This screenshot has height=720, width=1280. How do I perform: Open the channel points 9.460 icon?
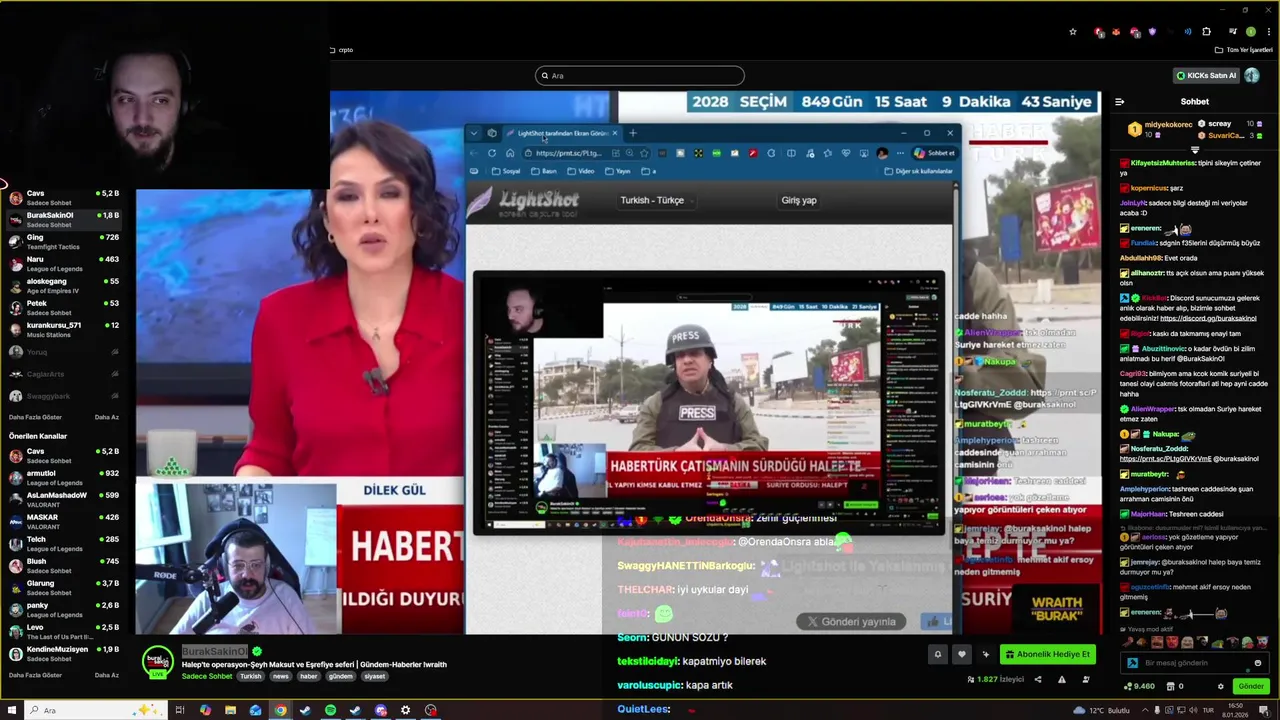[x=1139, y=686]
